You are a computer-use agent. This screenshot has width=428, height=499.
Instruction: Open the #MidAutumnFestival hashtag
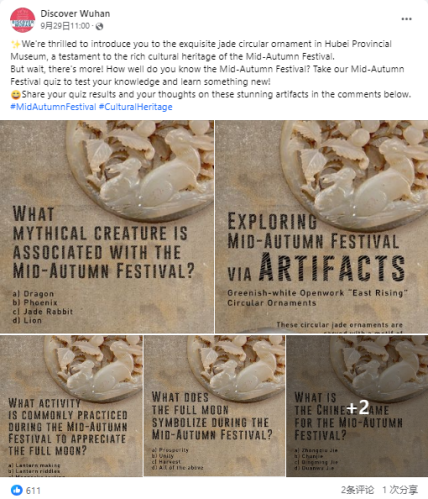[x=53, y=107]
